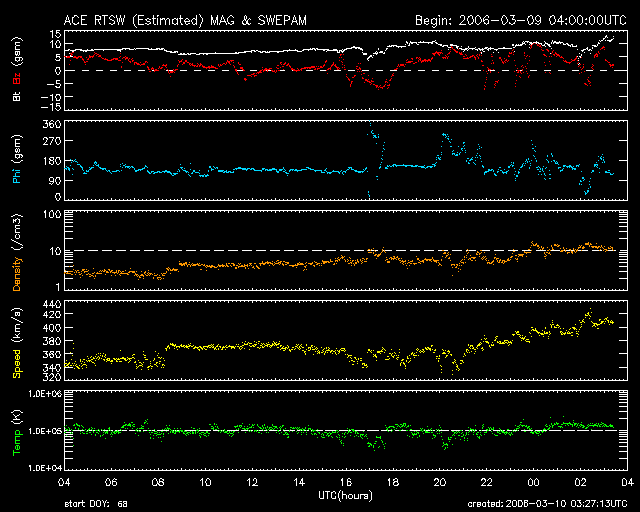Click the 'UTC(hours)' x-axis label
The image size is (640, 512).
[345, 496]
